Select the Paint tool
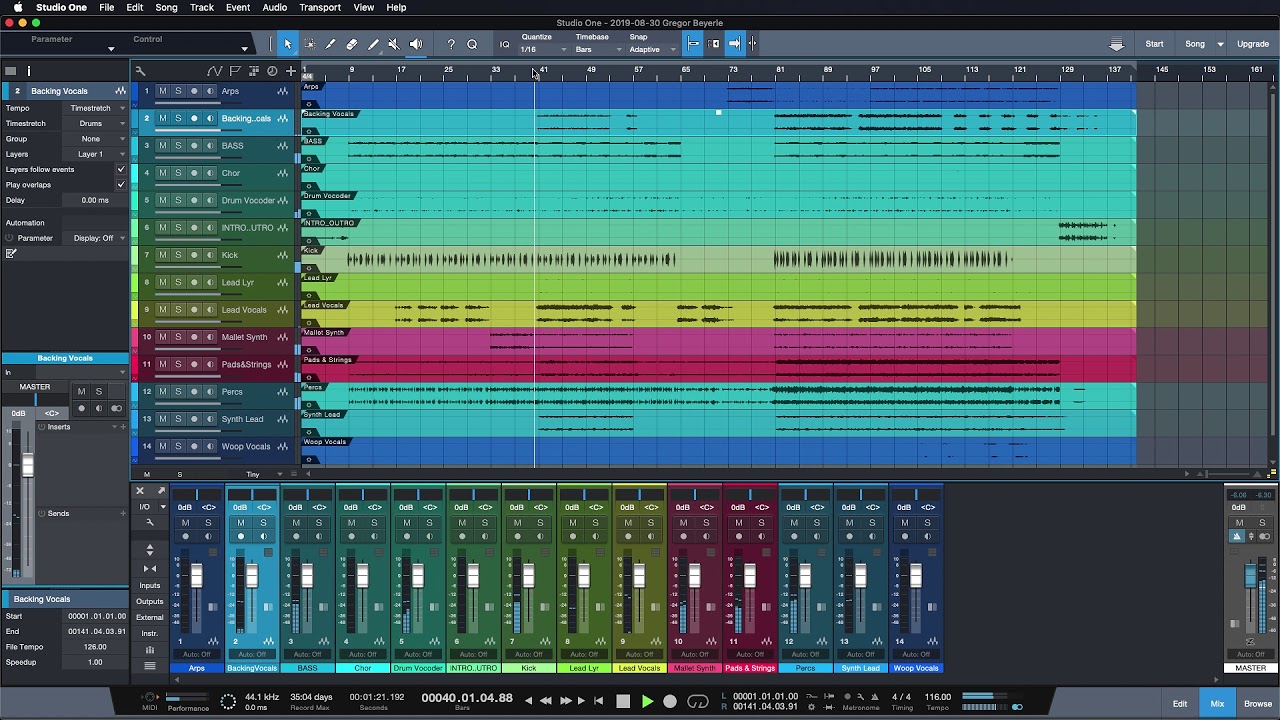The height and width of the screenshot is (720, 1280). 373,44
